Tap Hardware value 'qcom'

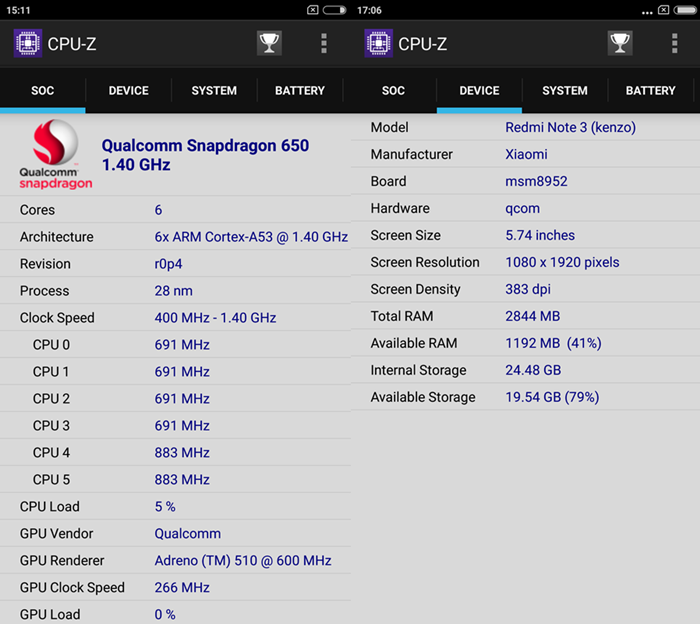[522, 208]
